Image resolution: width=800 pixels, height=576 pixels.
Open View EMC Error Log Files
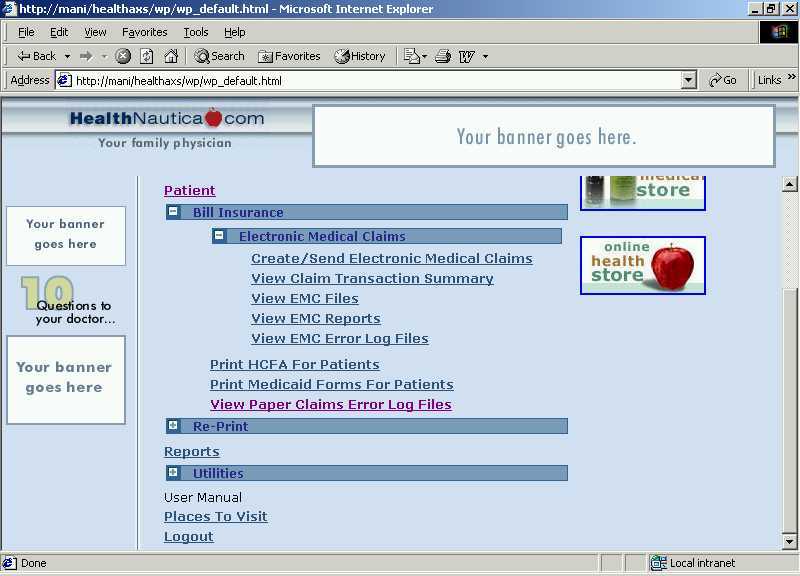click(x=339, y=338)
